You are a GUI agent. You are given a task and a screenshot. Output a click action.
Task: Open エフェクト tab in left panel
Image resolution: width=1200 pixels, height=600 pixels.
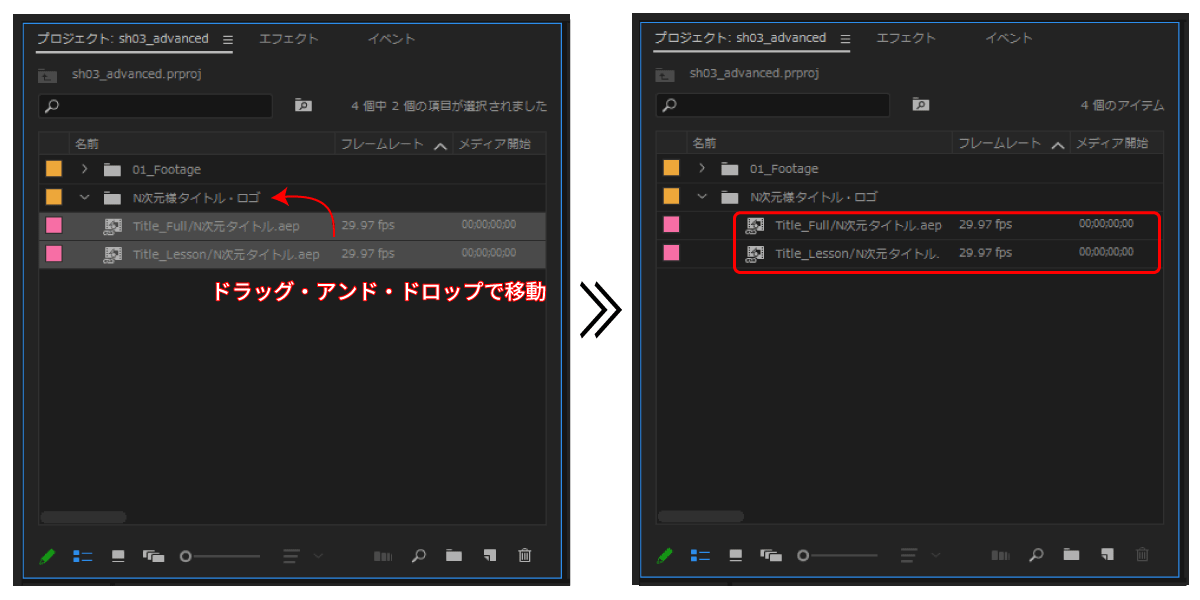[x=289, y=39]
